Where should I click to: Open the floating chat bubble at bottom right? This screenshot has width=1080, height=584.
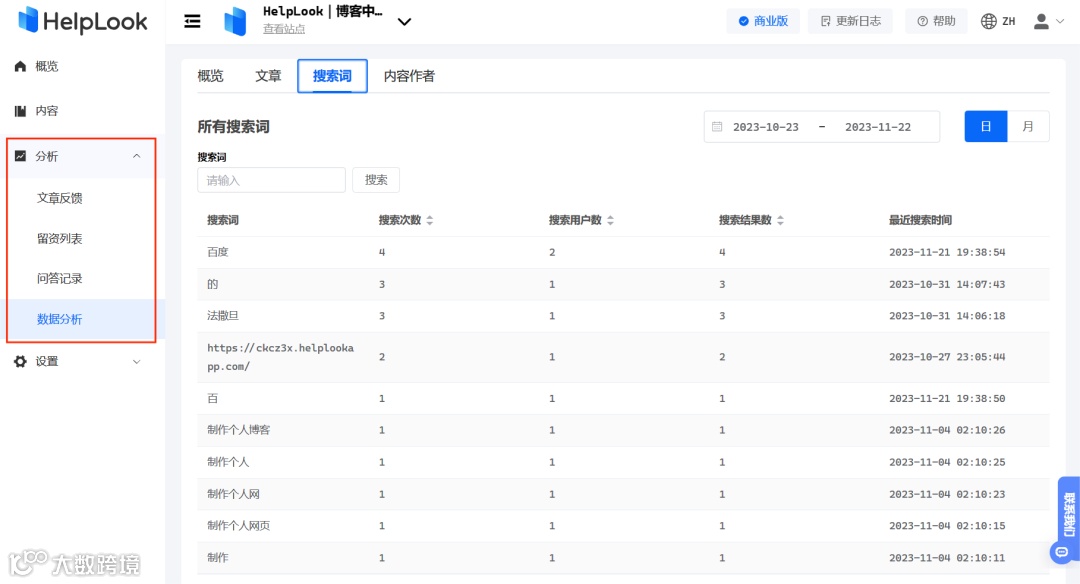point(1060,552)
